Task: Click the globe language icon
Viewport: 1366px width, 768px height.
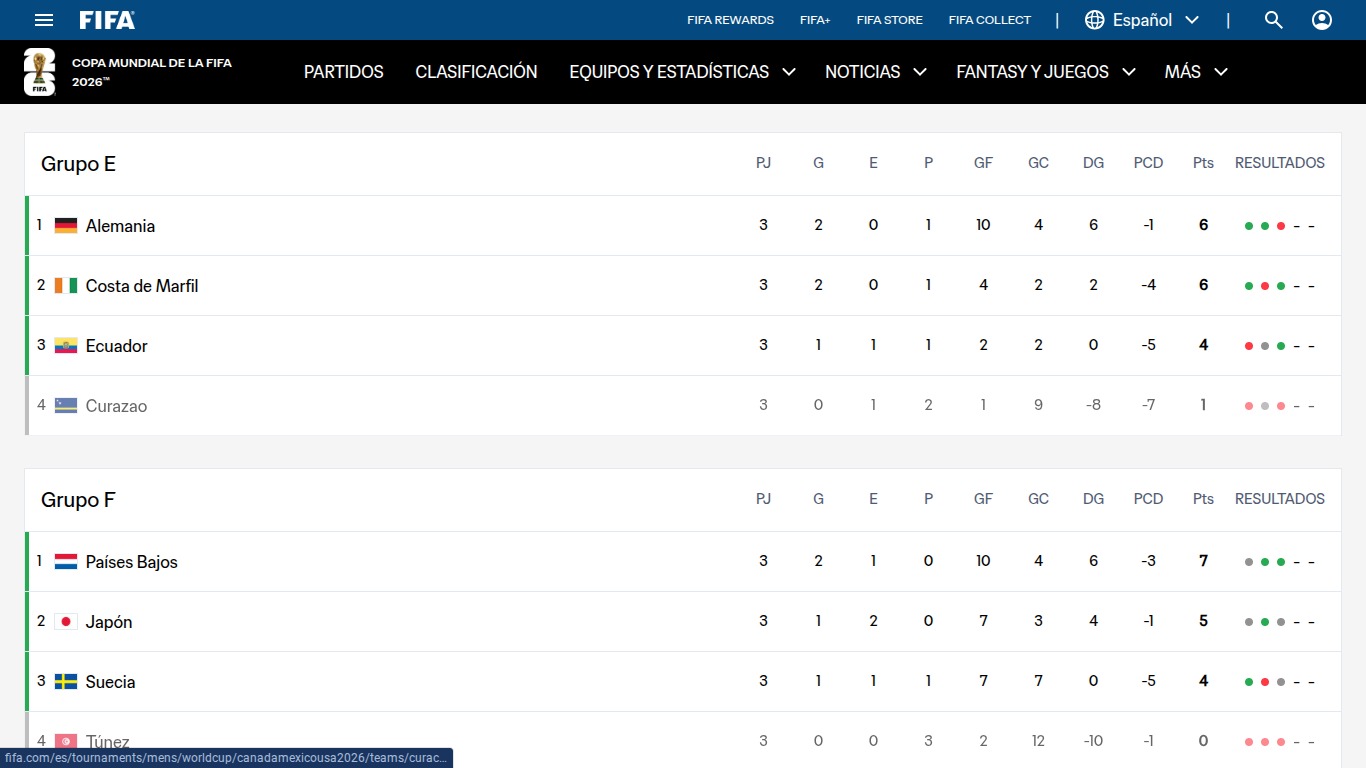Action: [1095, 20]
